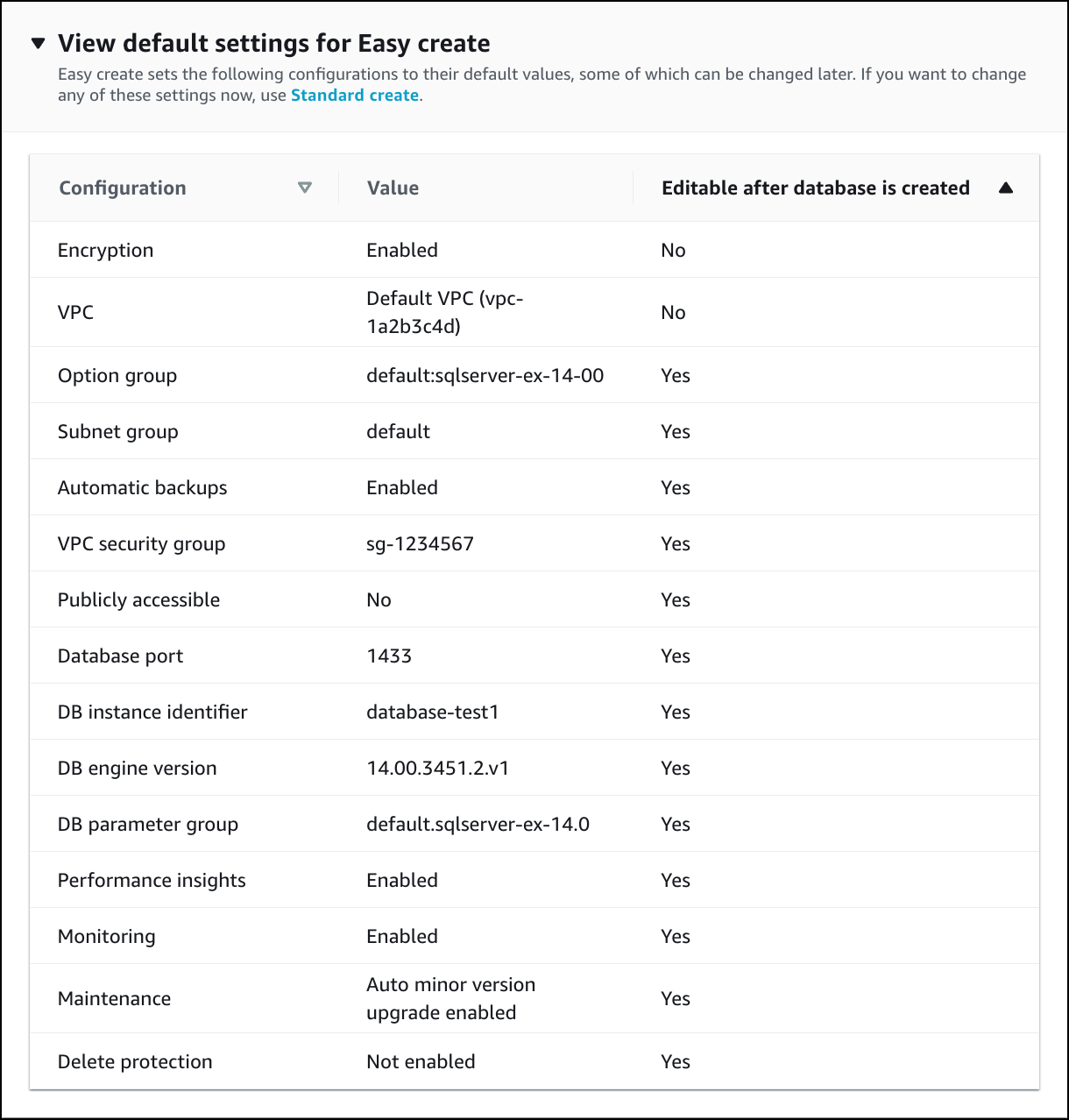Select the Delete protection row

coord(135,1061)
